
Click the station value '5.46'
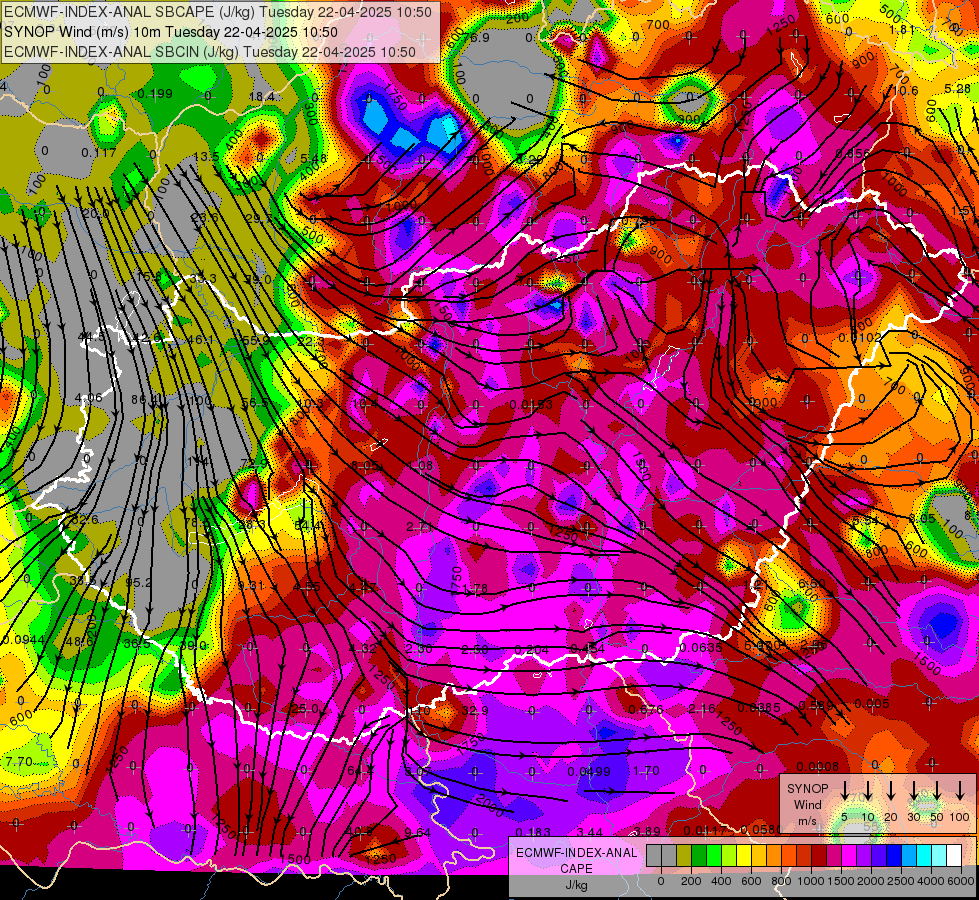pyautogui.click(x=313, y=159)
